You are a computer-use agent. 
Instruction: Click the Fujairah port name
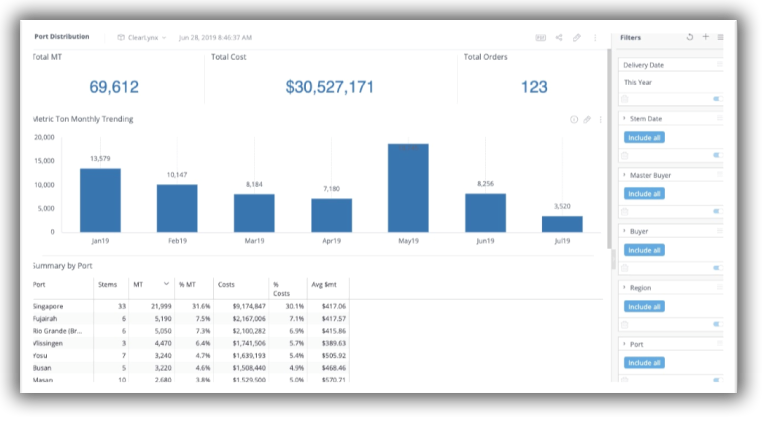(x=45, y=319)
